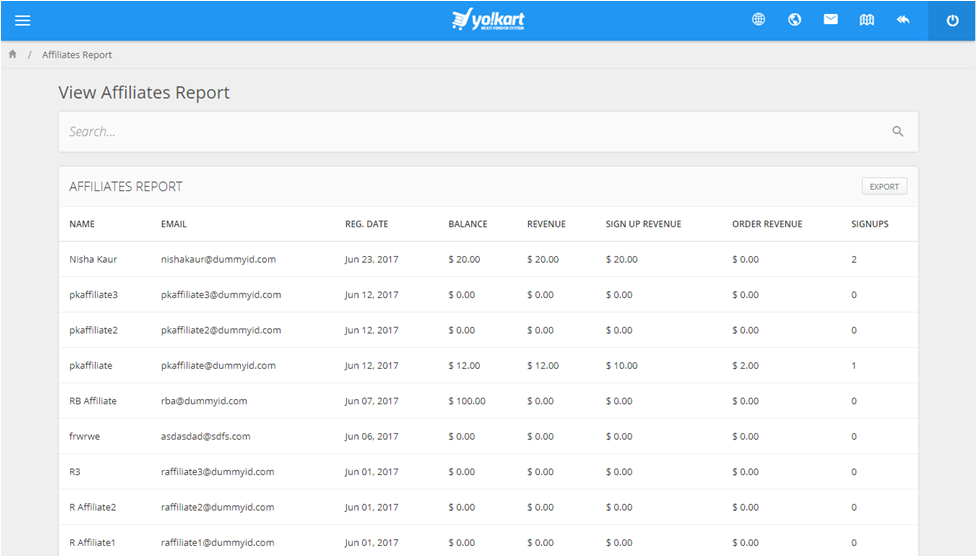The height and width of the screenshot is (557, 977).
Task: Click the earth globe icon in header
Action: click(x=795, y=20)
